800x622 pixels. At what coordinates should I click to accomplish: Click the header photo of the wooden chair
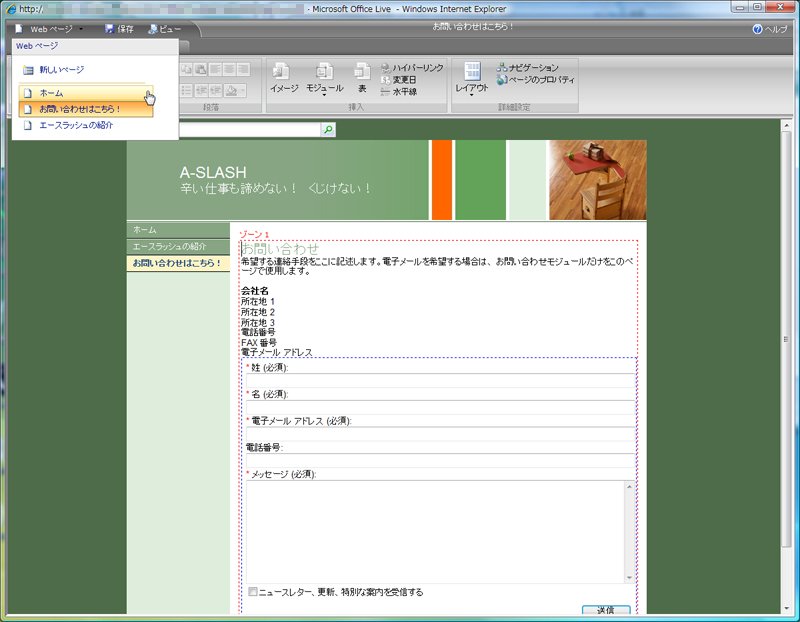point(597,180)
